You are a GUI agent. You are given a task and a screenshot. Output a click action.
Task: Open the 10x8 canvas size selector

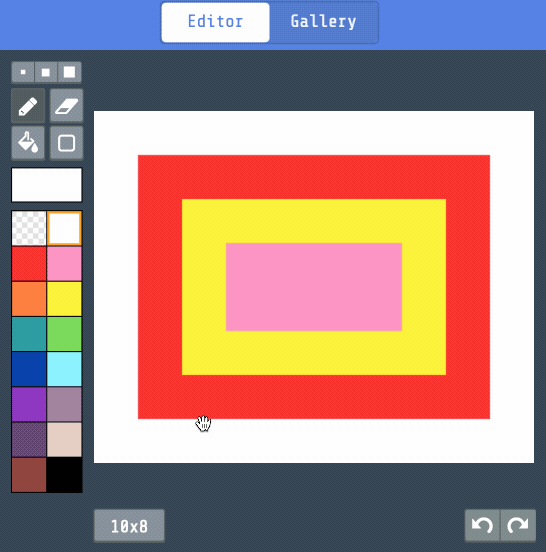[x=129, y=526]
